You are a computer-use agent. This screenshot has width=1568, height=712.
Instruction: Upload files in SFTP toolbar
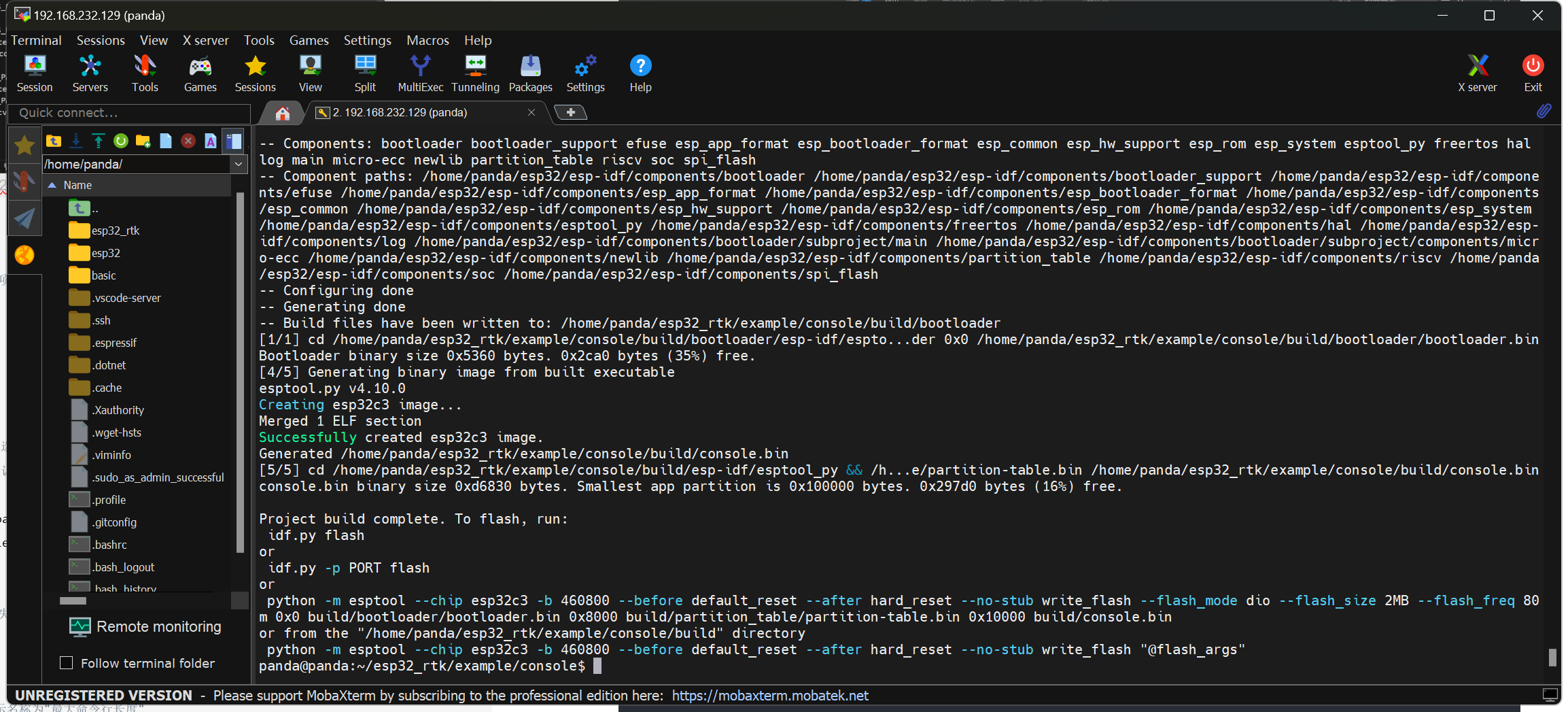[x=99, y=141]
